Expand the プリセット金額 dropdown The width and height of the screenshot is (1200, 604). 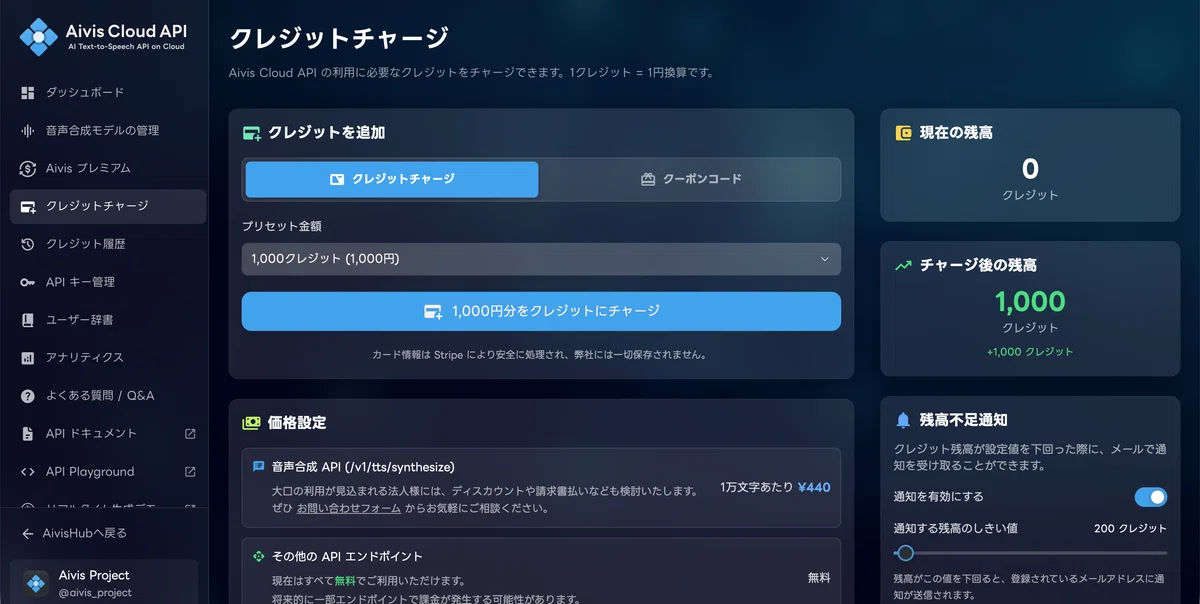(541, 259)
